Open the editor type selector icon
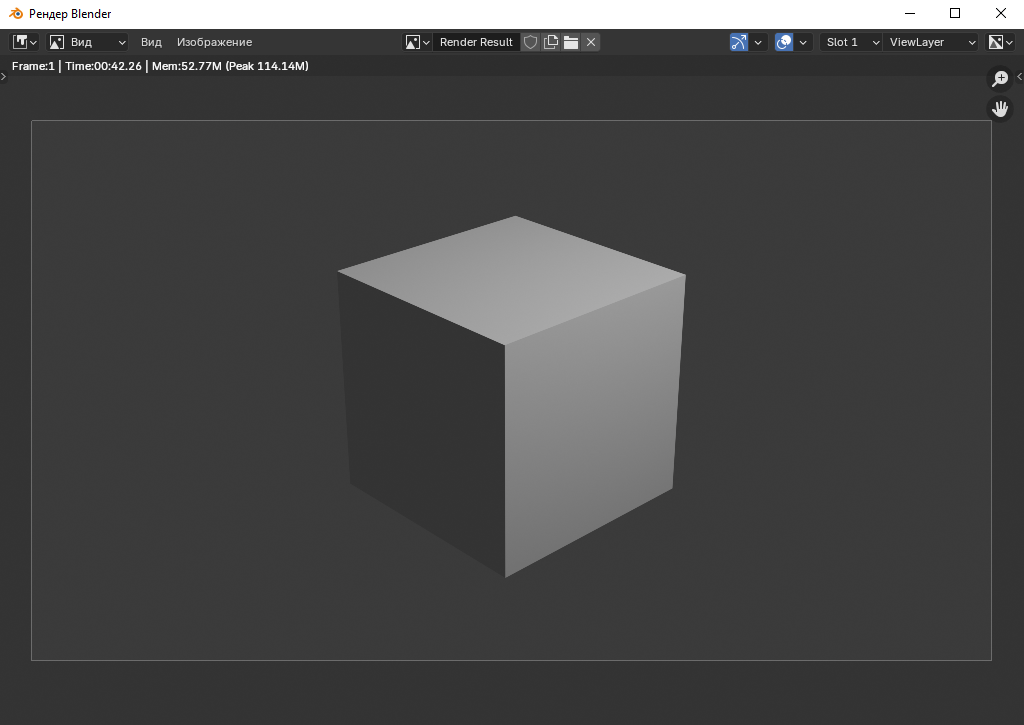1024x725 pixels. (x=25, y=42)
